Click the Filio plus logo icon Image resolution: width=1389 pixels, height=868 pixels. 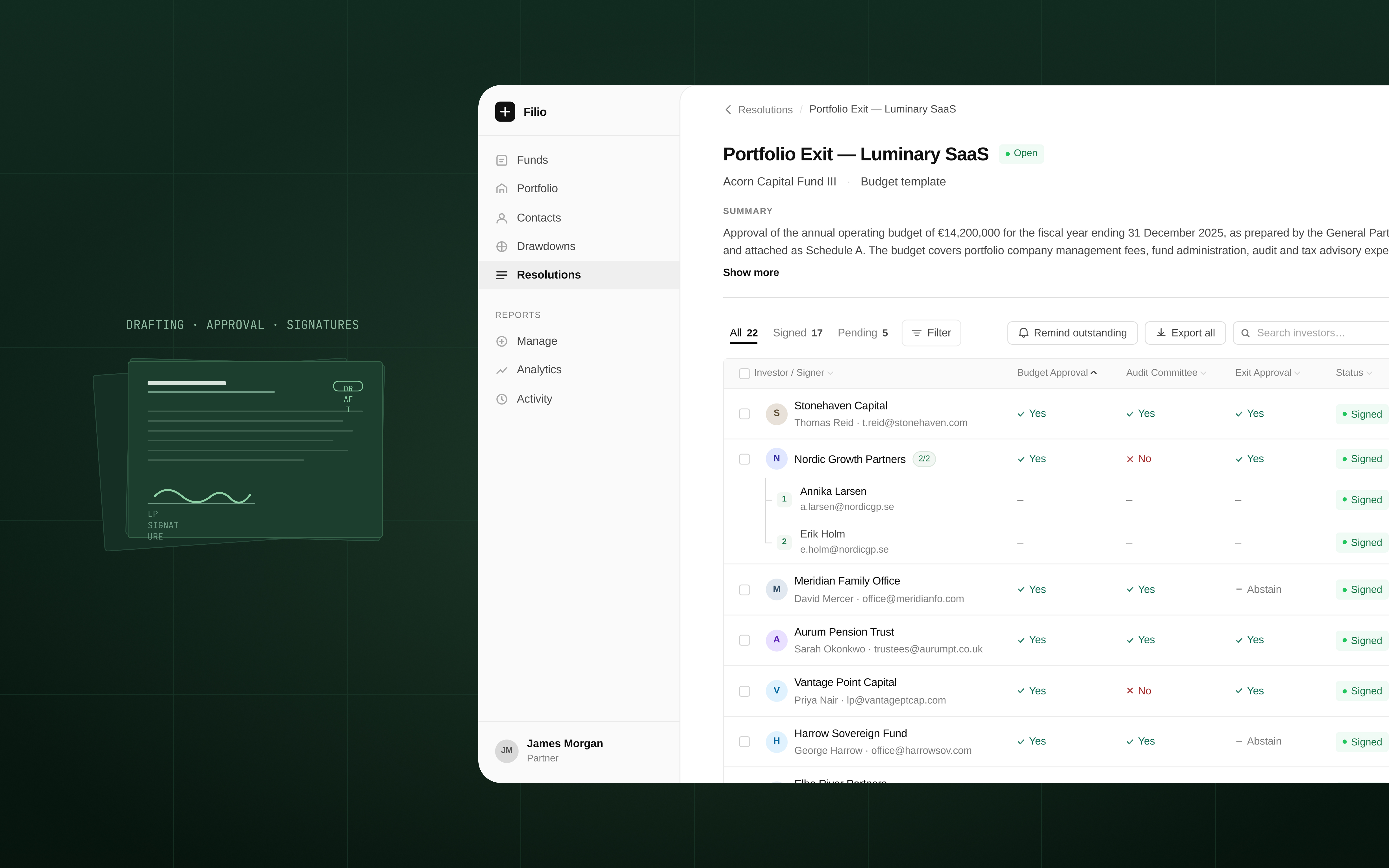(505, 111)
